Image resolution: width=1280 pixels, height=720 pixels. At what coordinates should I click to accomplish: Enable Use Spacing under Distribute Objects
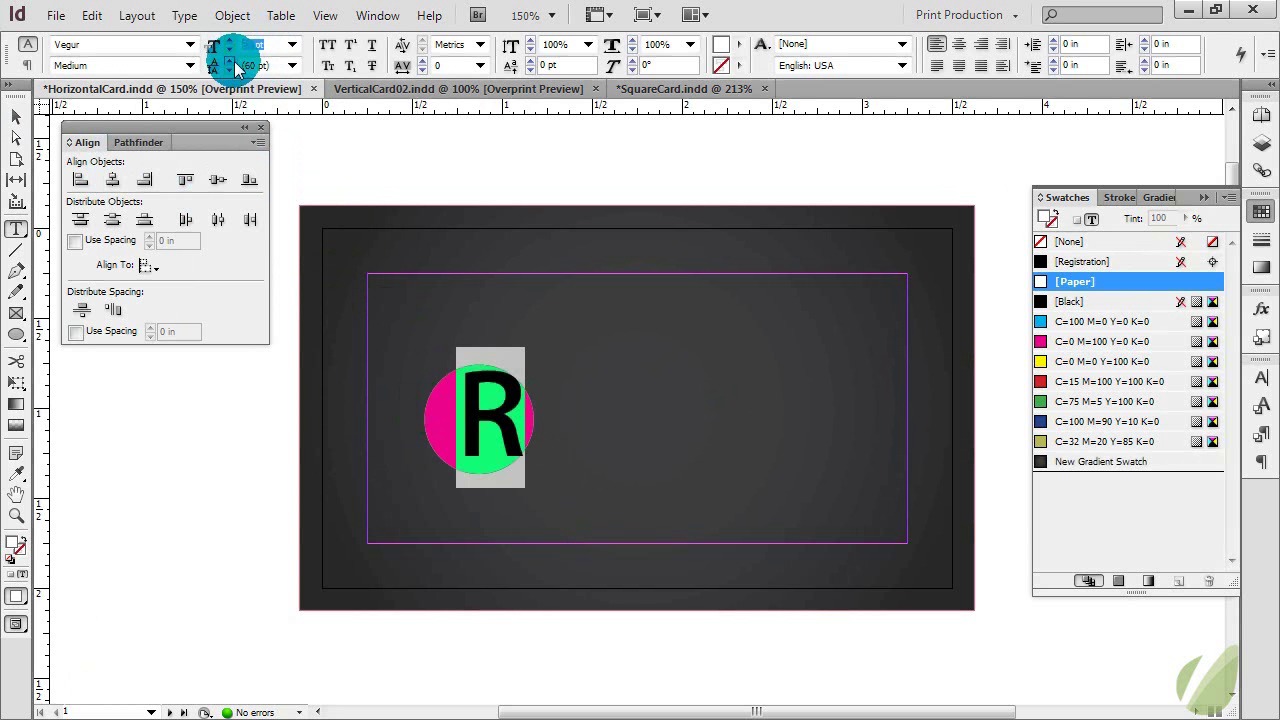(x=76, y=241)
